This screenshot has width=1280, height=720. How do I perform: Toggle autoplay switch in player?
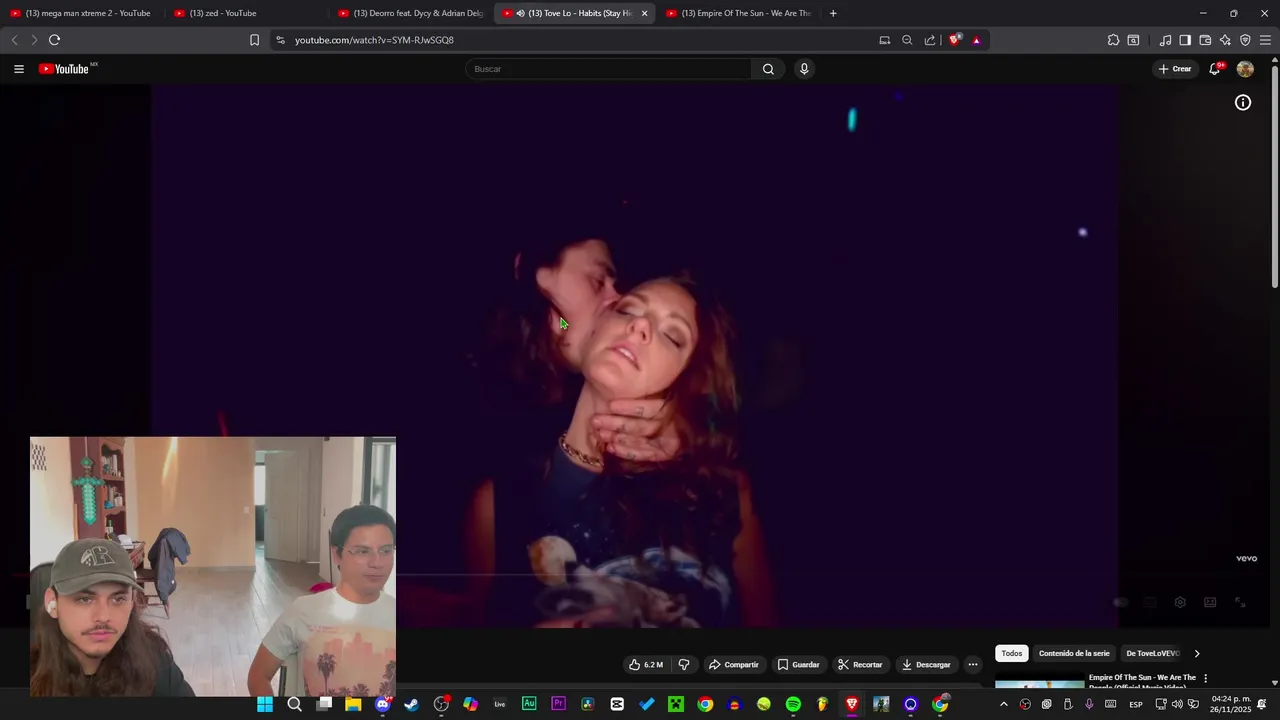(x=1121, y=602)
